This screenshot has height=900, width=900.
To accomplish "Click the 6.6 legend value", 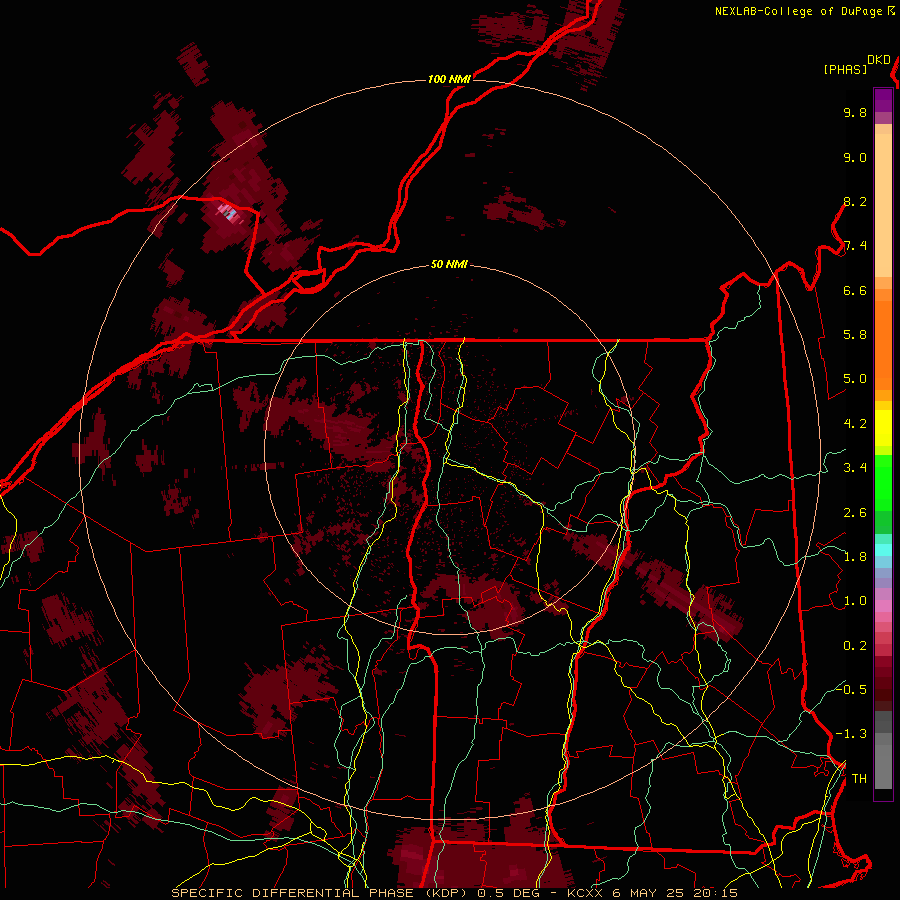I will 855,290.
